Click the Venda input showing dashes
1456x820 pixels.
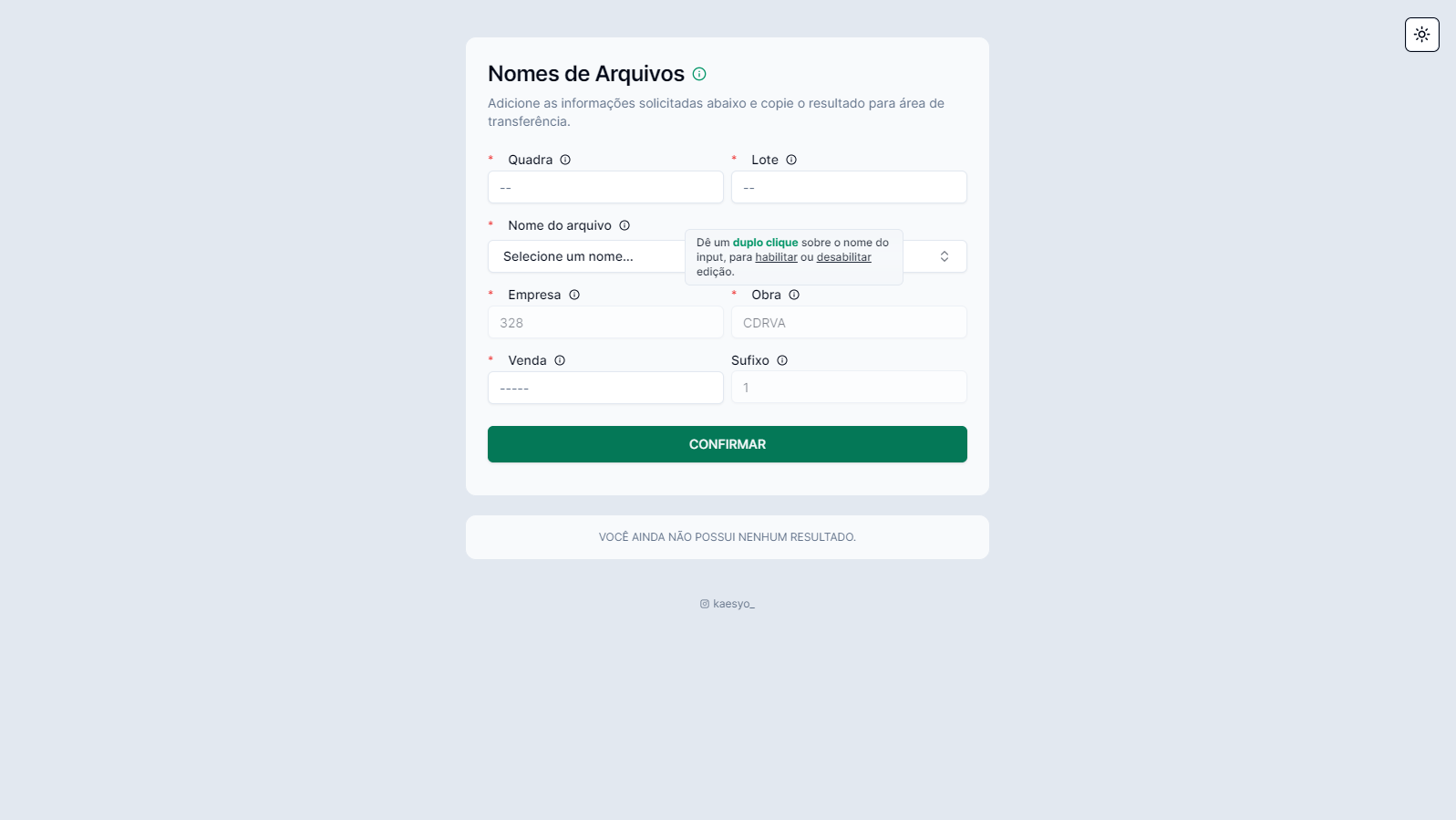point(604,388)
